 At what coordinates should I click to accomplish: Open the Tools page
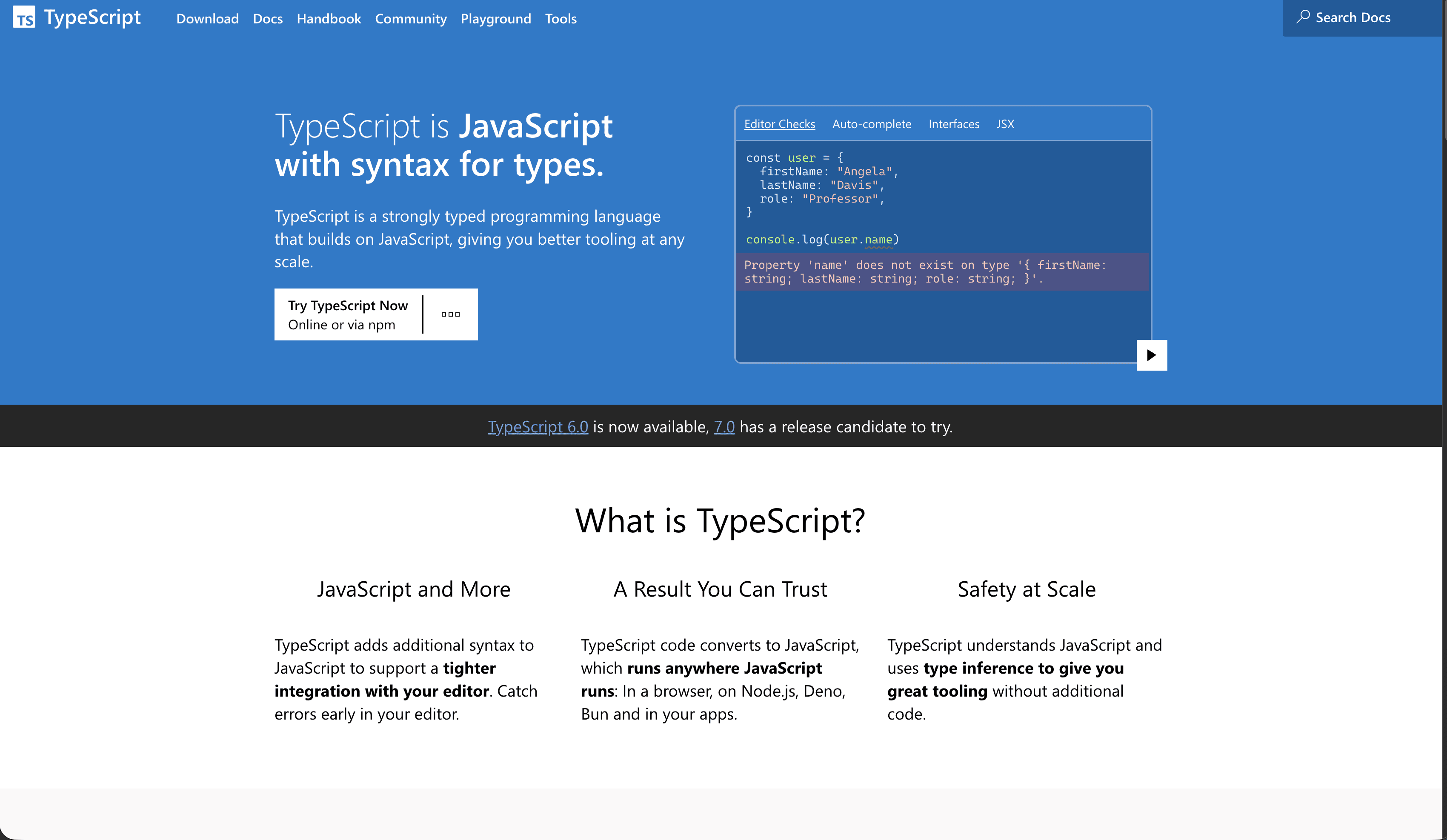[x=560, y=19]
